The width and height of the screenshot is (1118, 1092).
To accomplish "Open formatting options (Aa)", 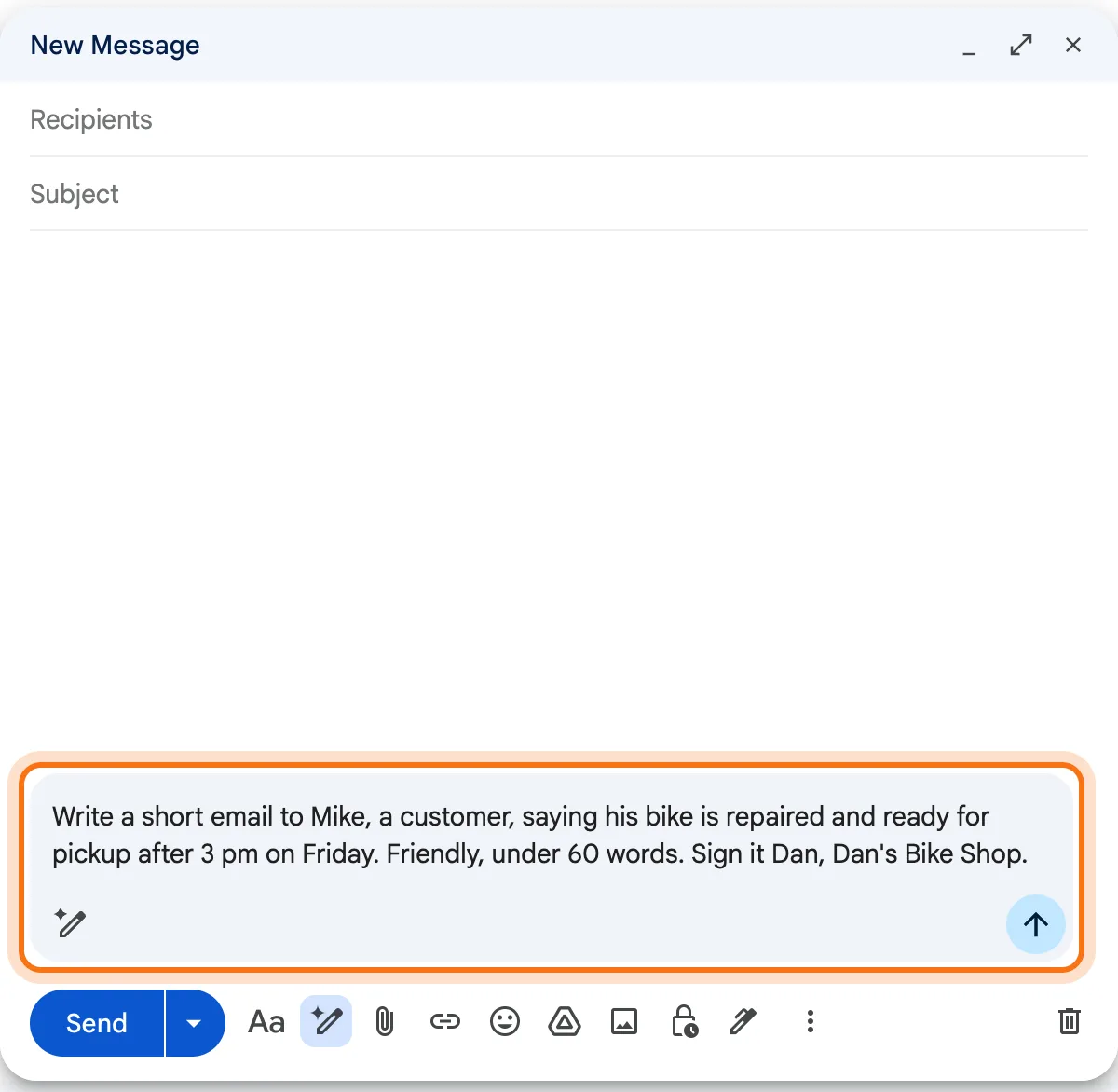I will 266,1022.
